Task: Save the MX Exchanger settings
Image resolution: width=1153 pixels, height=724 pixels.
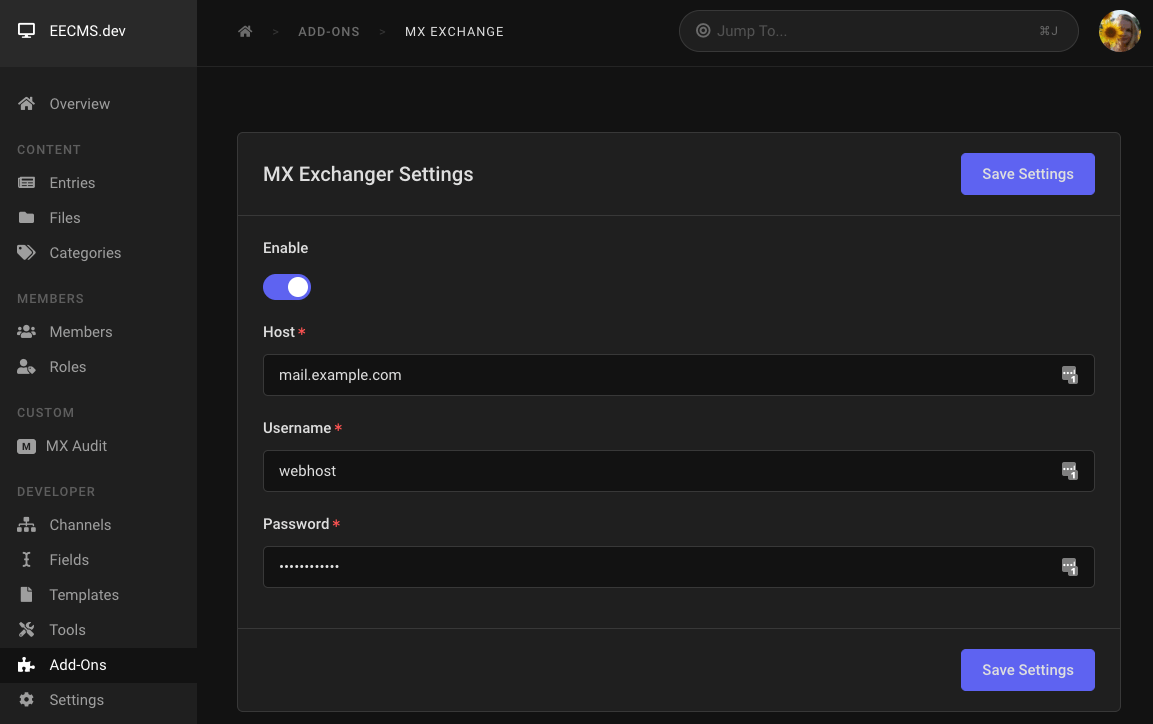Action: tap(1027, 173)
